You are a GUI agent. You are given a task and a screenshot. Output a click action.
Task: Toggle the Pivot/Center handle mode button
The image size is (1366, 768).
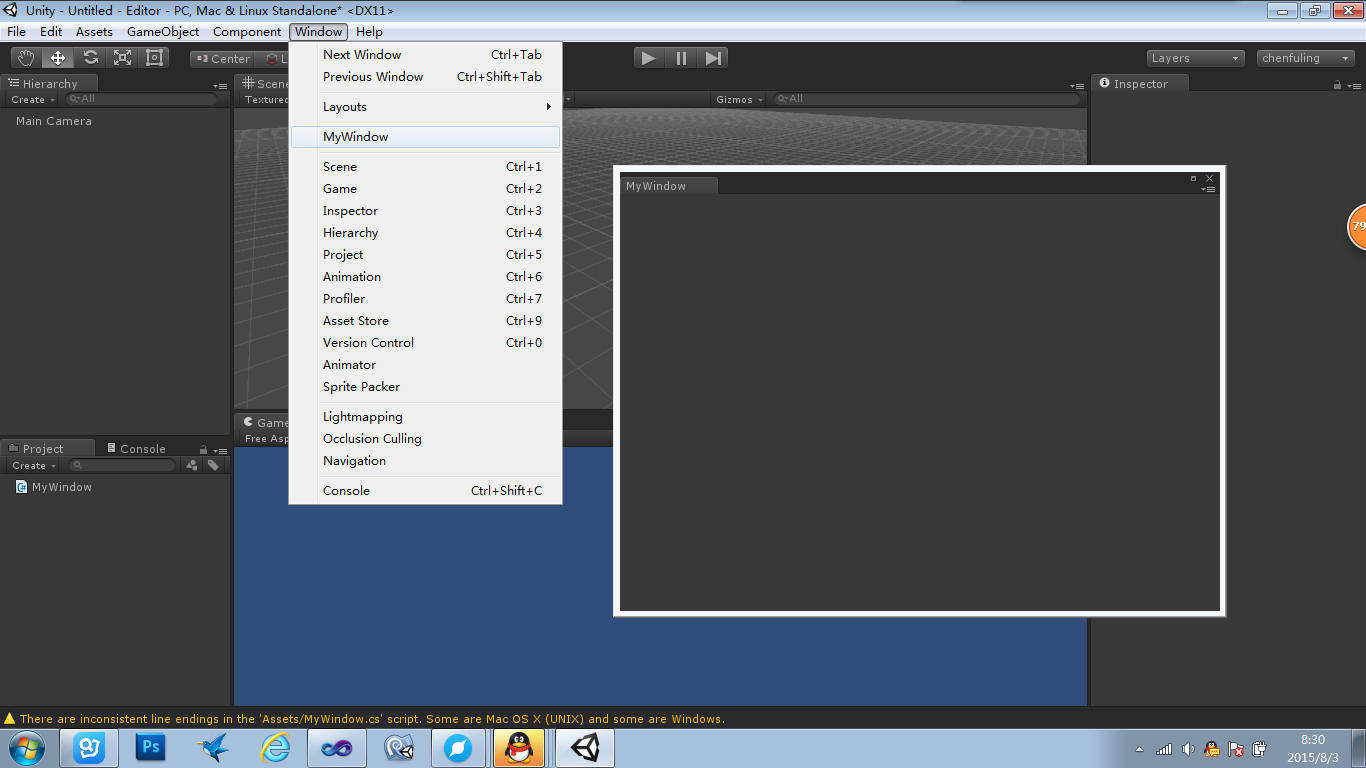[222, 58]
